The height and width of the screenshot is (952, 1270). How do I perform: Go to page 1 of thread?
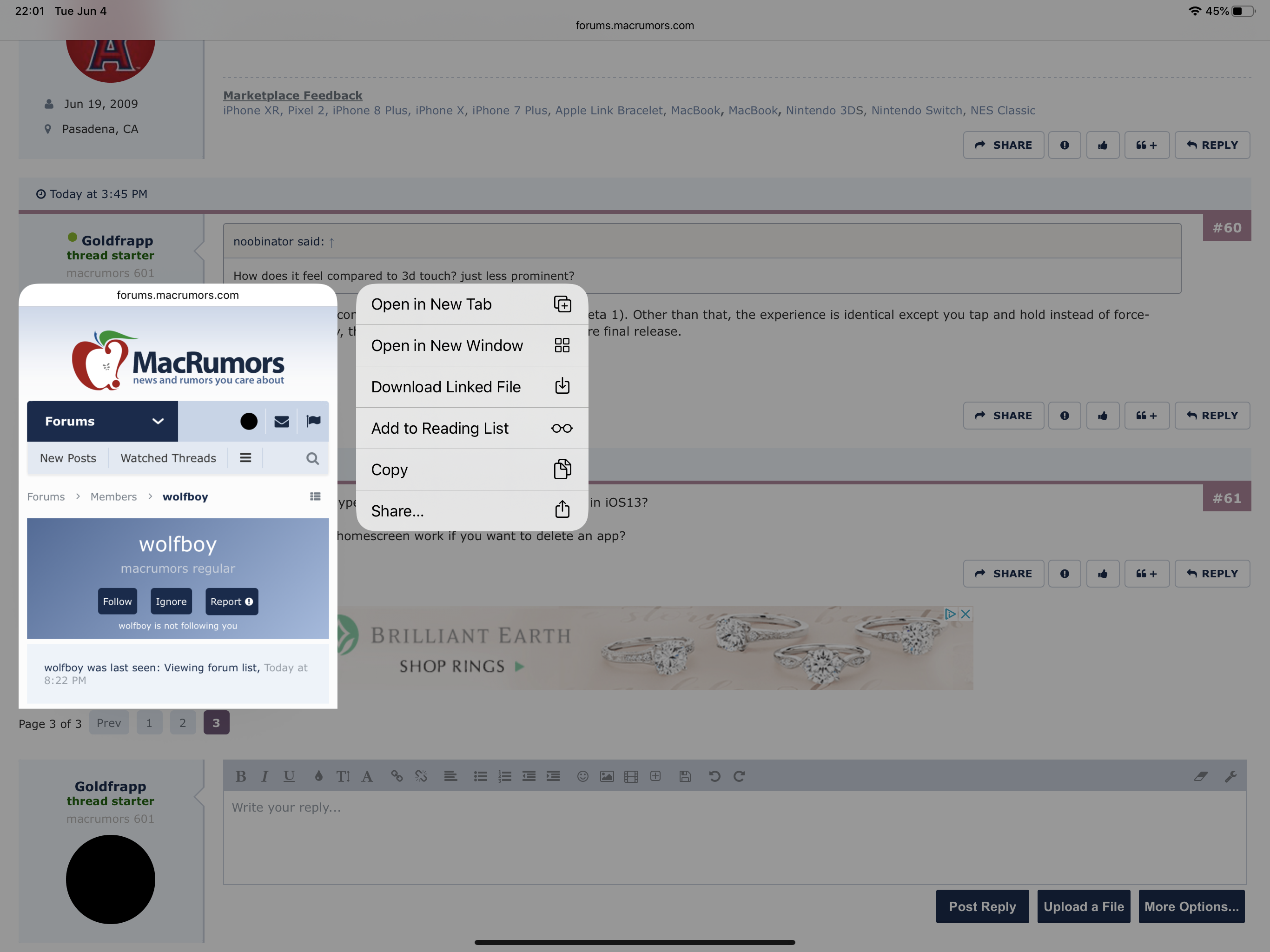point(149,723)
